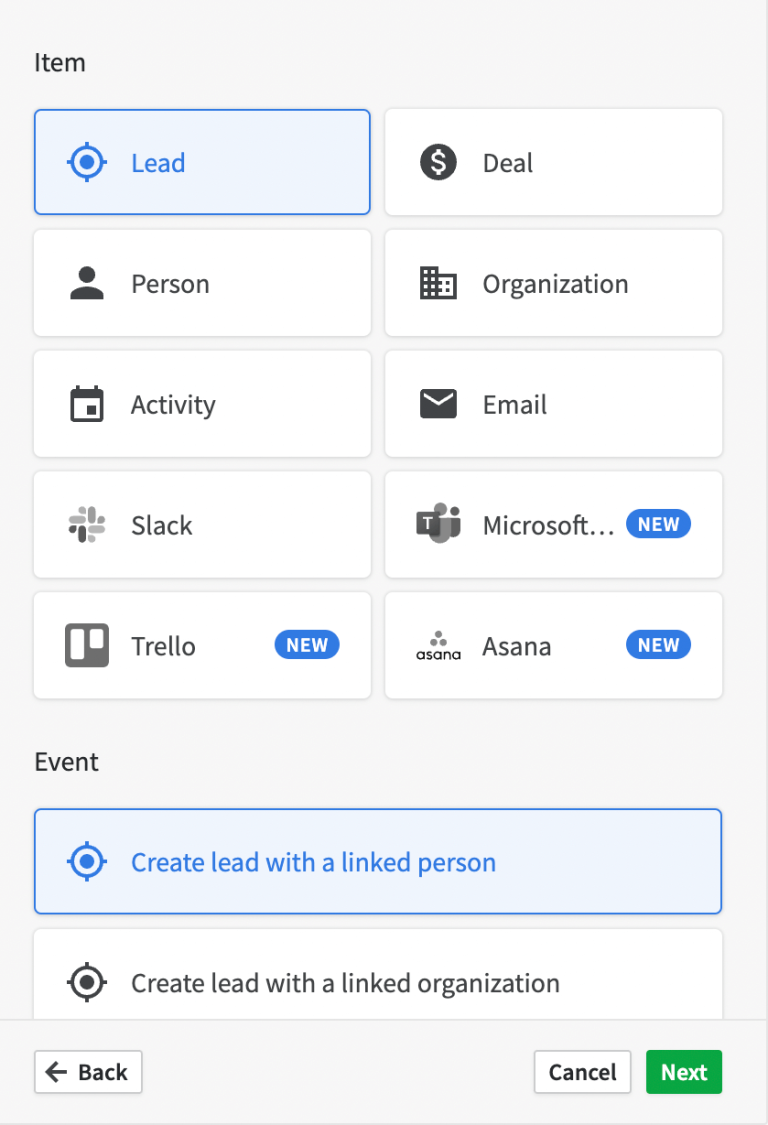Click the Asana logo icon

(x=438, y=645)
